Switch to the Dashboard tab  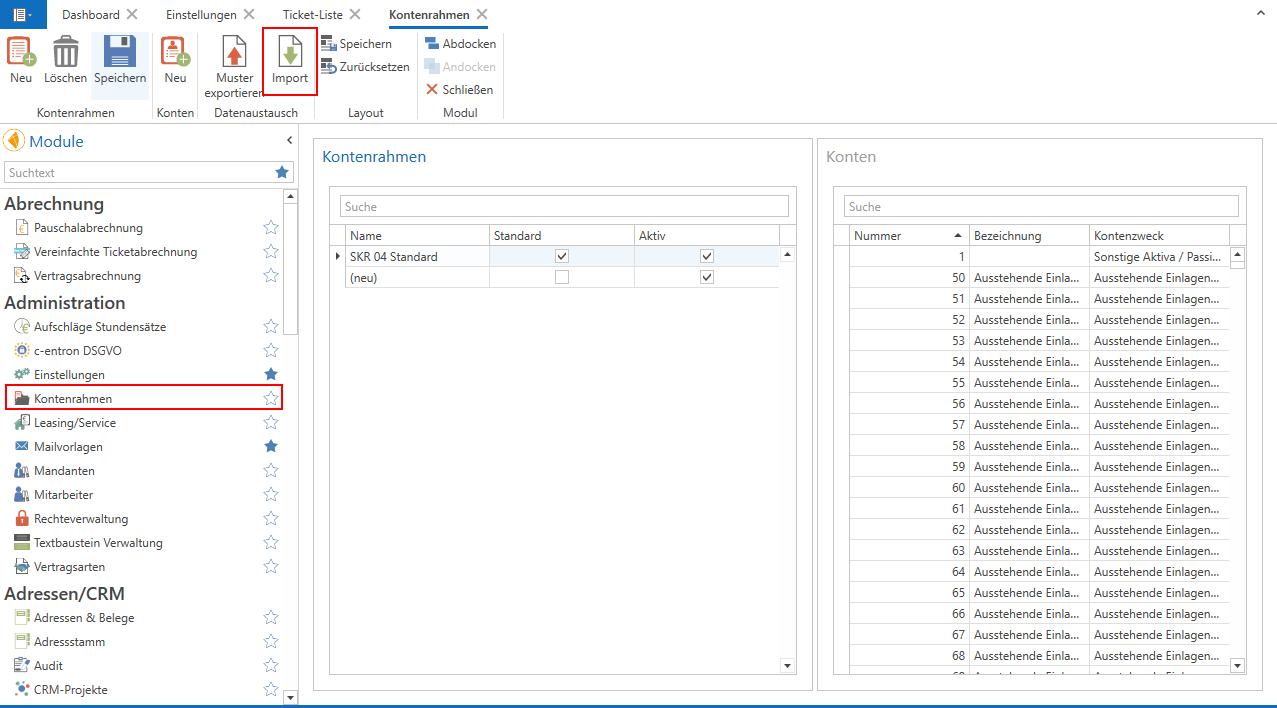click(90, 15)
